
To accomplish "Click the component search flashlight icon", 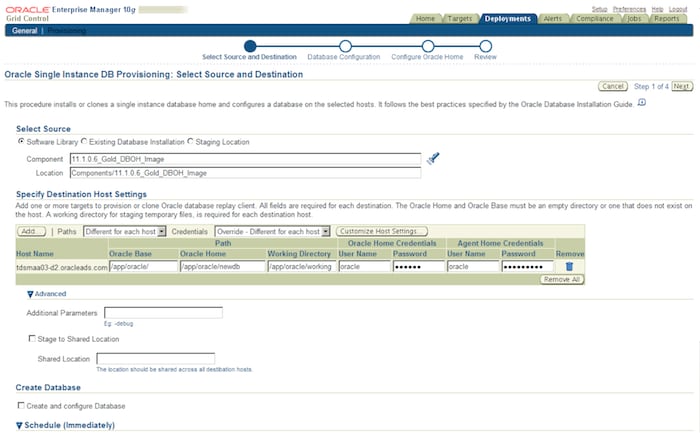I will (433, 158).
